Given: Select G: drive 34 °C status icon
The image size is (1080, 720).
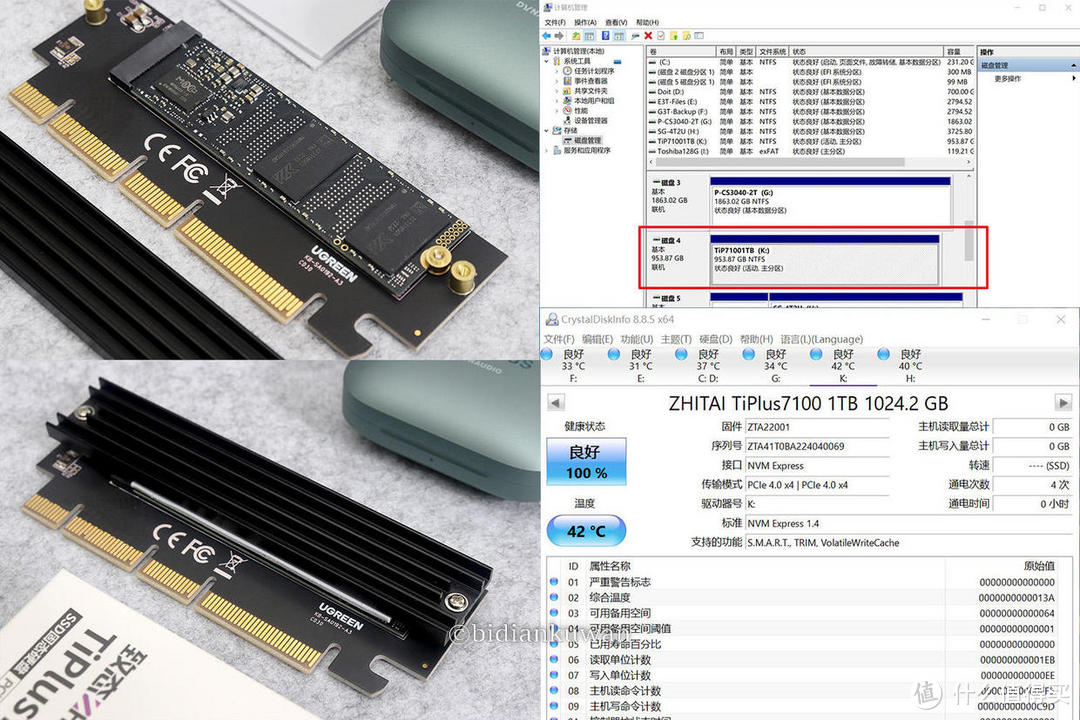Looking at the screenshot, I should pyautogui.click(x=749, y=354).
